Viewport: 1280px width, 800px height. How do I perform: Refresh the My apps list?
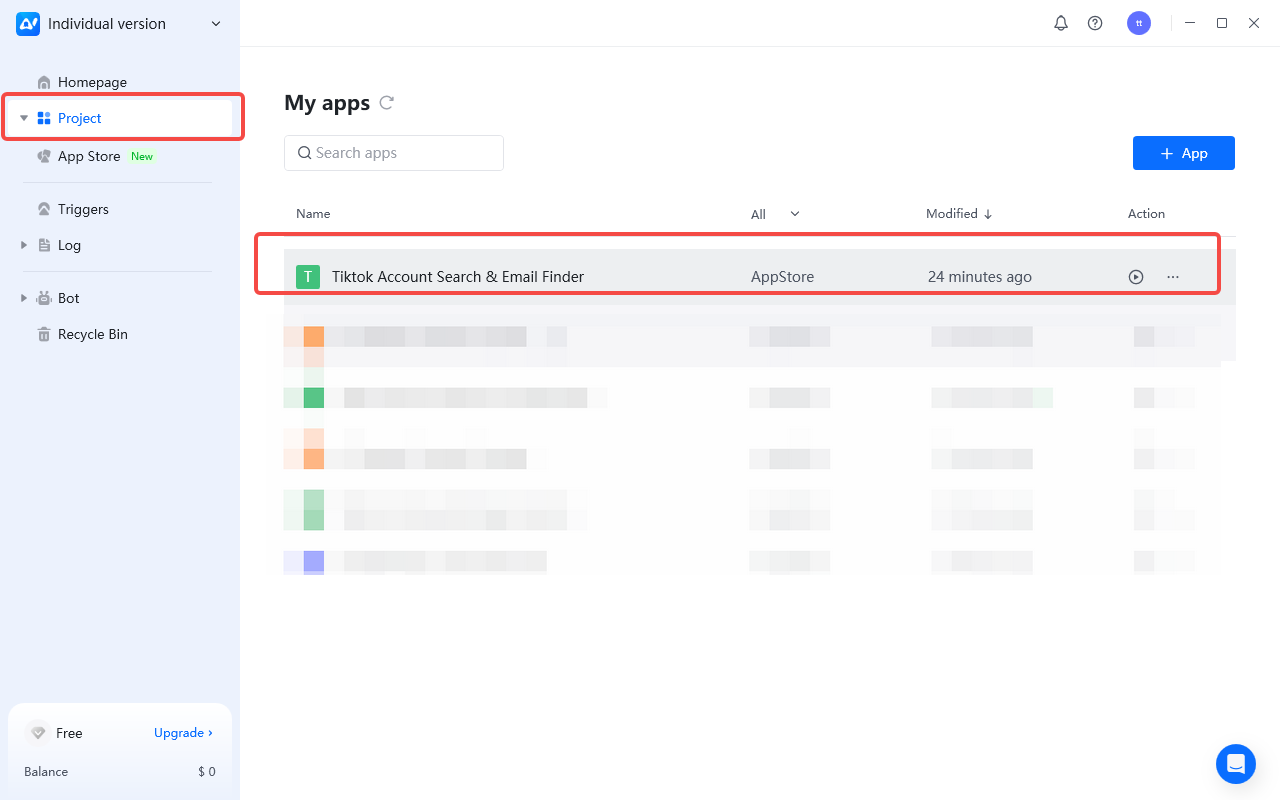click(387, 102)
